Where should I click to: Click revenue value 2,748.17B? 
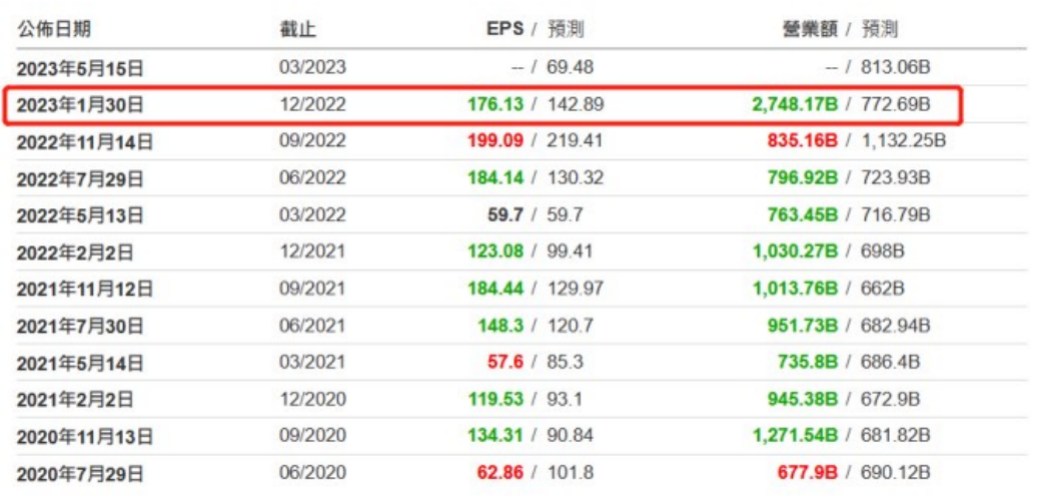[x=795, y=105]
